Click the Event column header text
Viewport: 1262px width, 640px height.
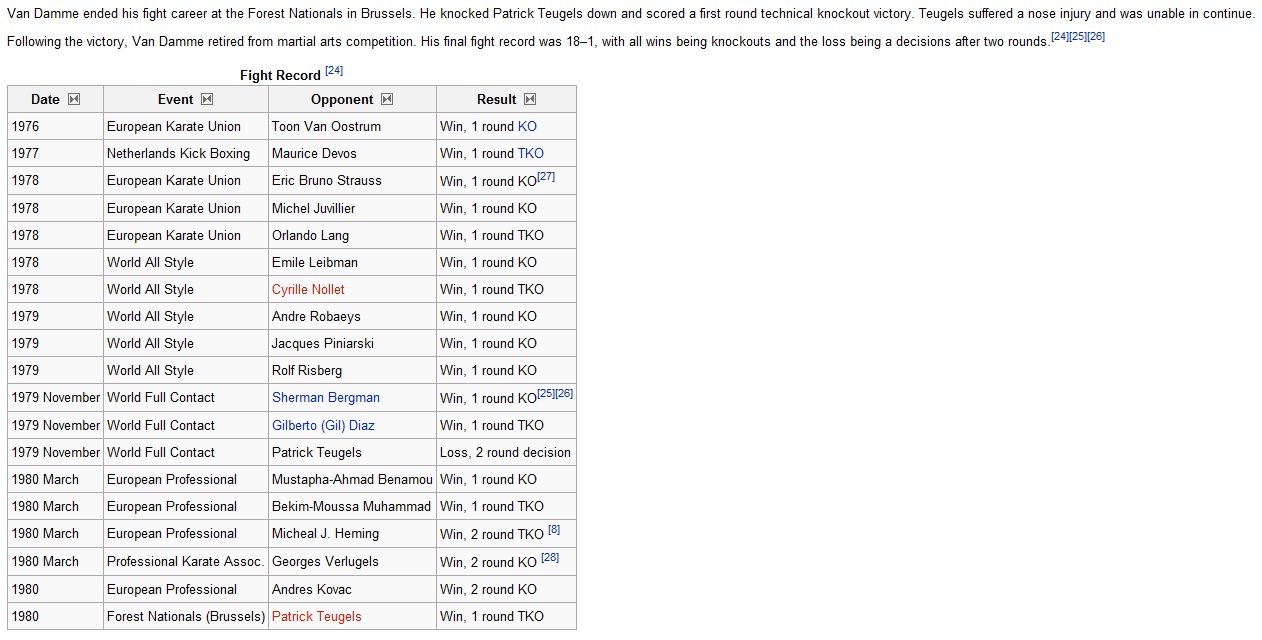click(x=175, y=99)
